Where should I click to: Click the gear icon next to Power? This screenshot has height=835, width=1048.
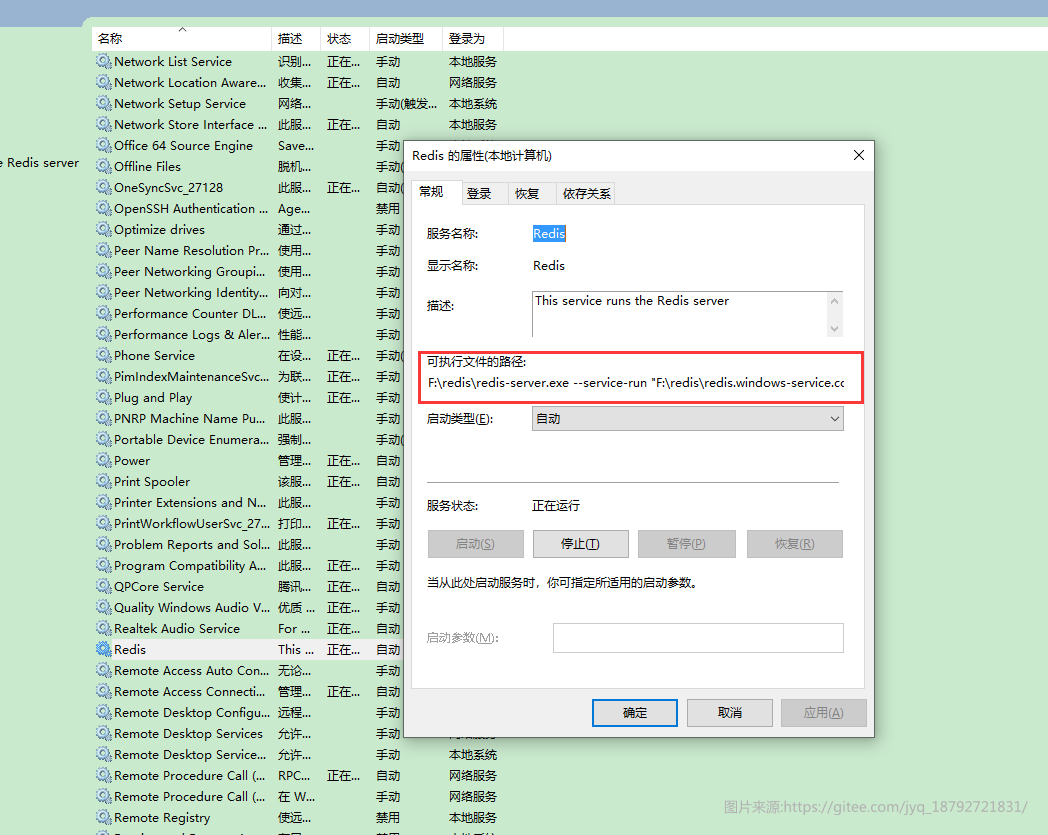pos(104,461)
